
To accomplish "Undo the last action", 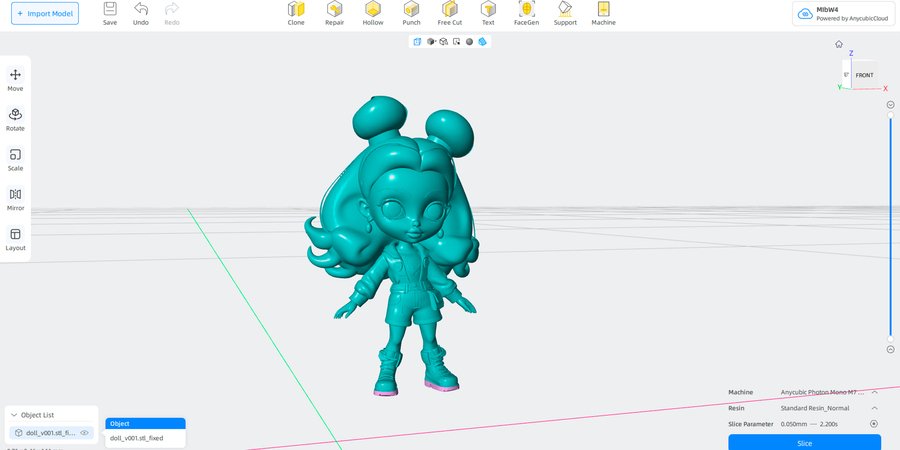I will (x=141, y=14).
